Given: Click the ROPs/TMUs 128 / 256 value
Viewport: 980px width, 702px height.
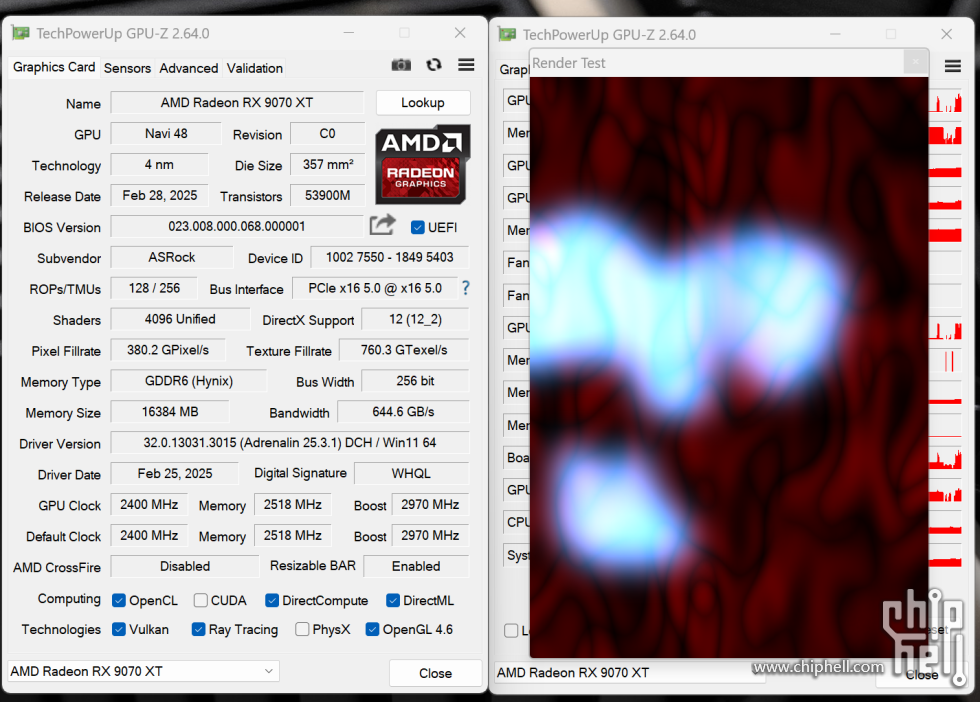Looking at the screenshot, I should click(x=154, y=288).
